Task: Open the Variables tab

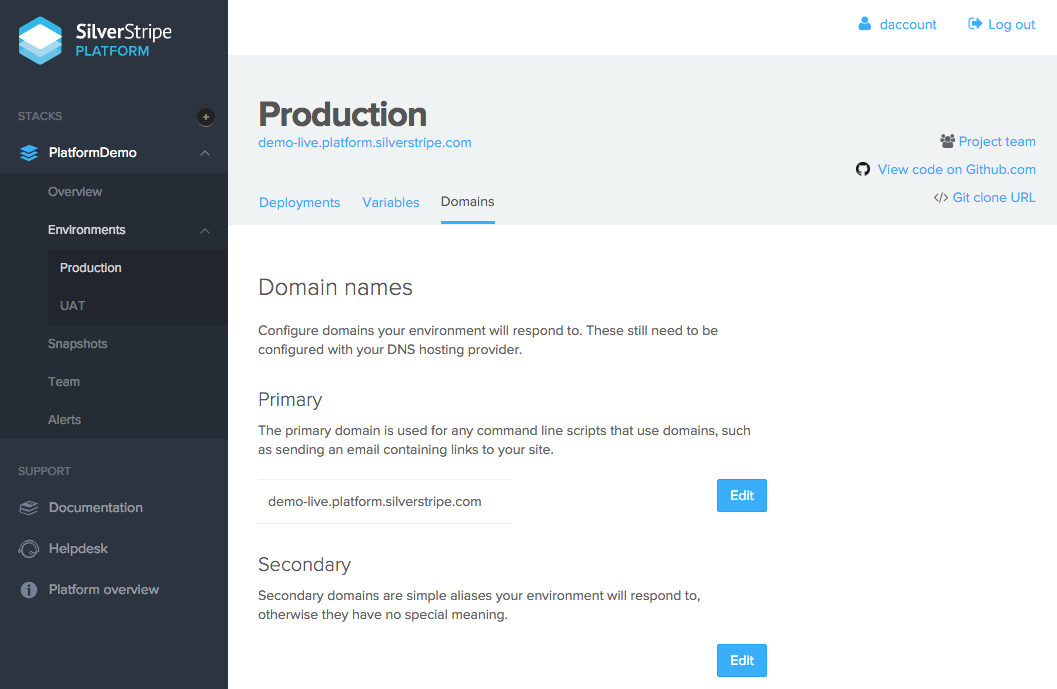Action: click(391, 202)
